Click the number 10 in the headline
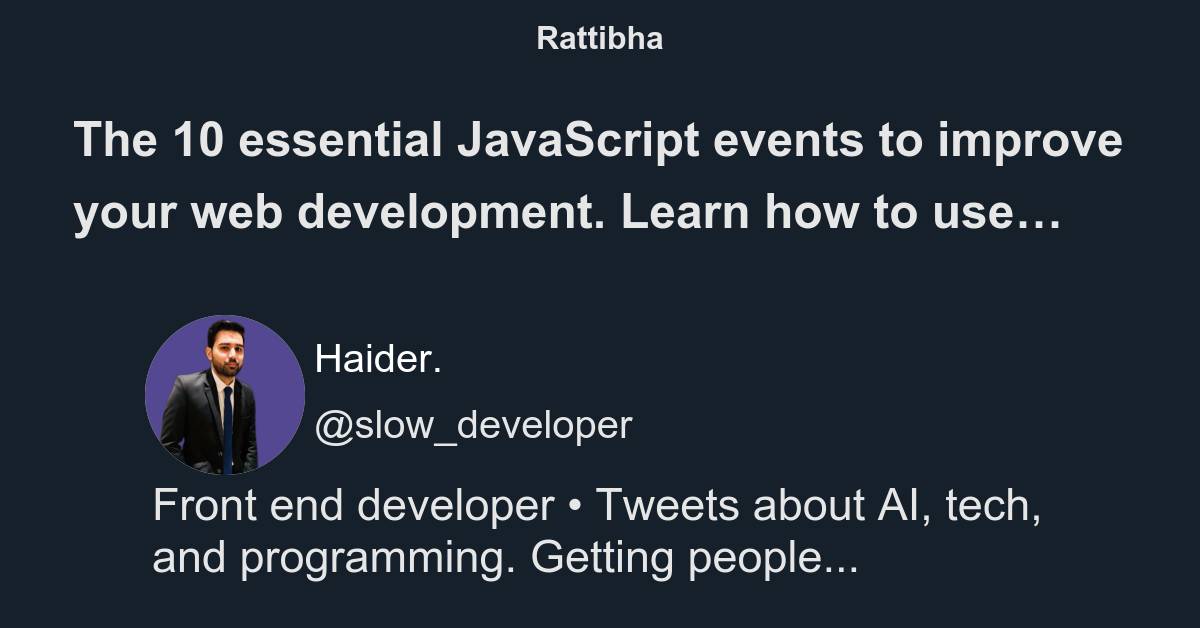This screenshot has height=628, width=1200. coord(195,142)
